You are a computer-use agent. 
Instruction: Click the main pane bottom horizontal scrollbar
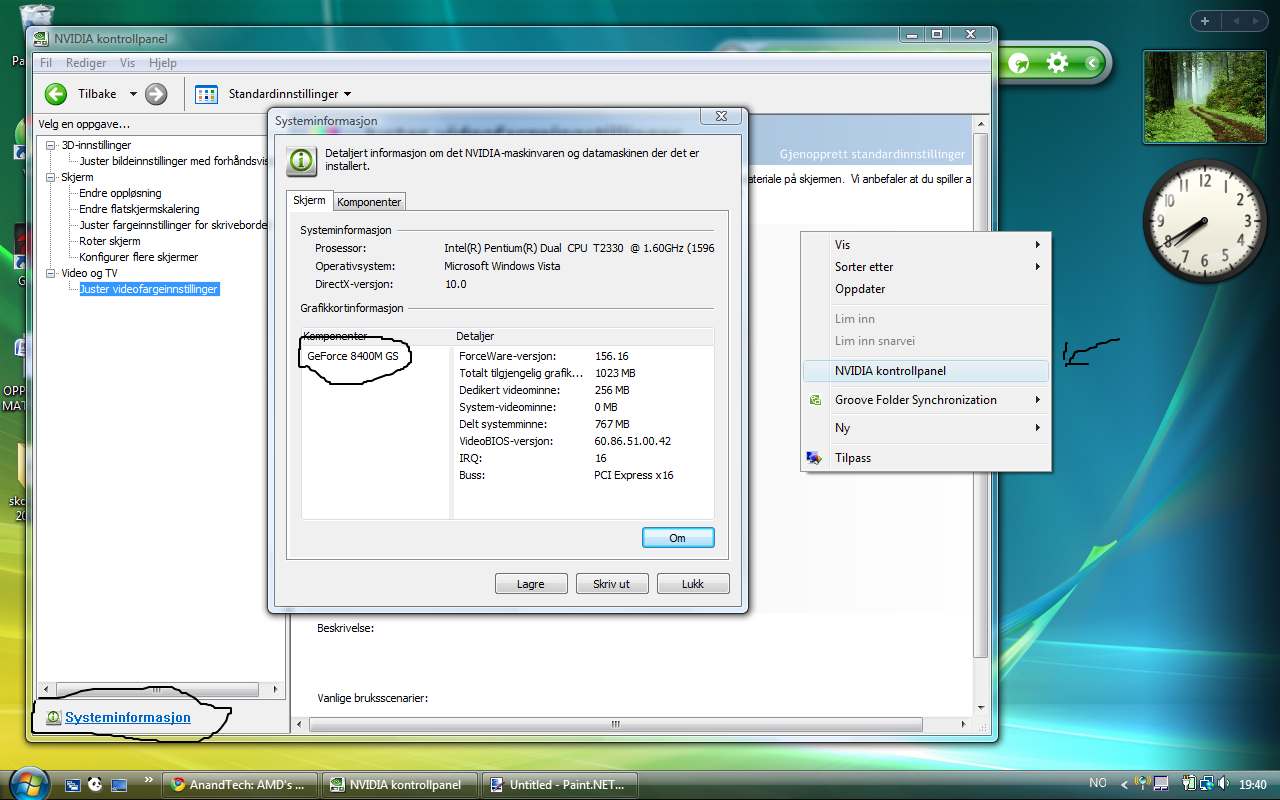tap(632, 723)
